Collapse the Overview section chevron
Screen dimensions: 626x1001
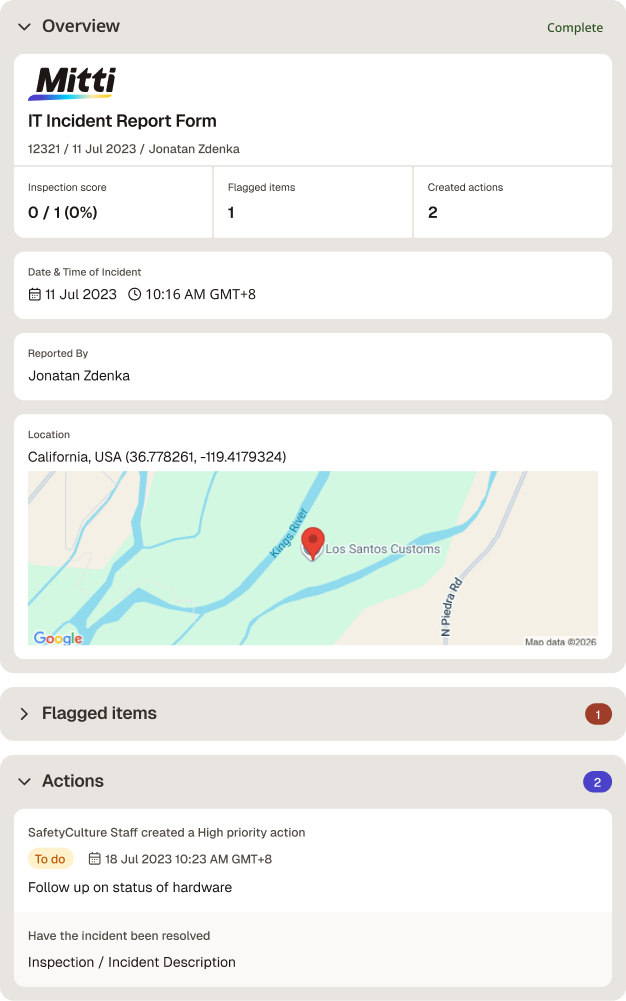24,27
